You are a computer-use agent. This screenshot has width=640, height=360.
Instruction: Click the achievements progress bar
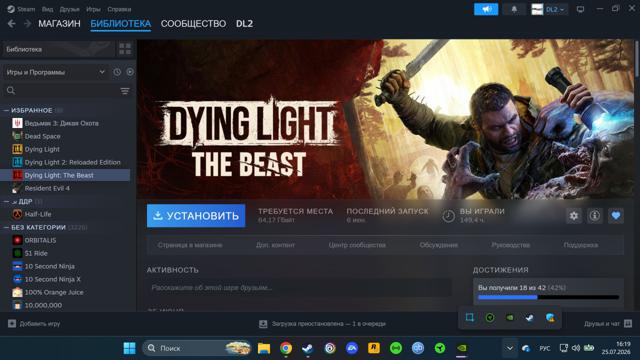(x=548, y=297)
